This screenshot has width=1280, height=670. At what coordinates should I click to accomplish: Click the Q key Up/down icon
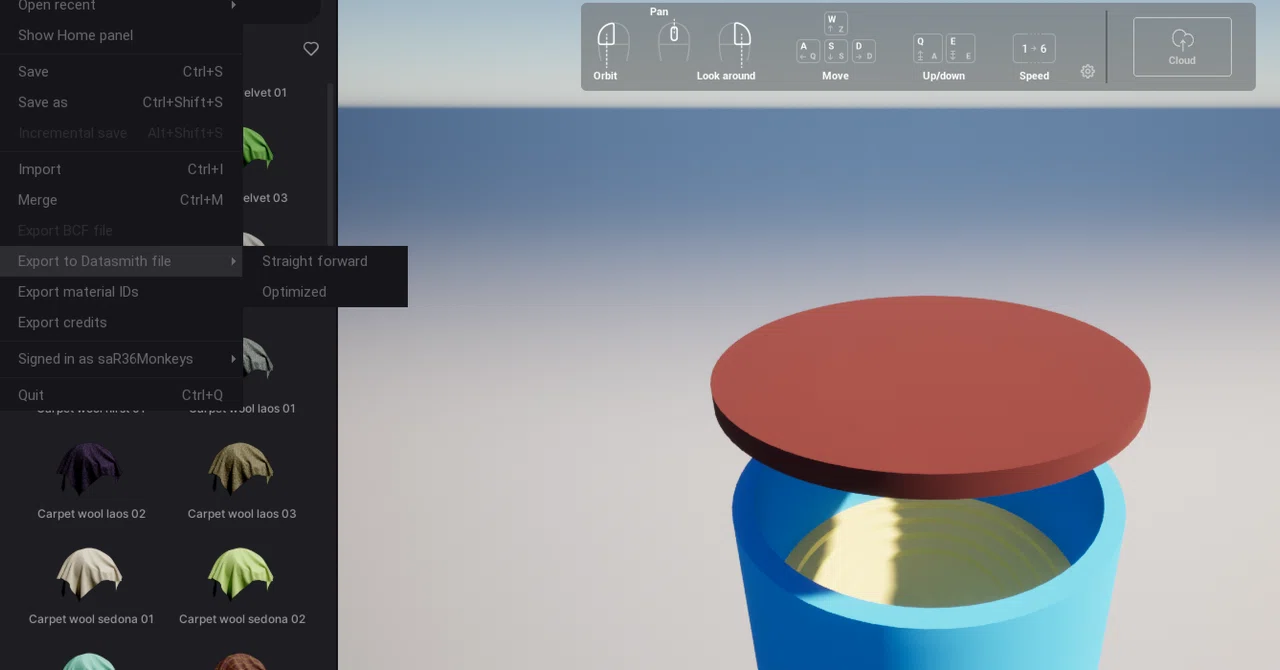point(927,48)
